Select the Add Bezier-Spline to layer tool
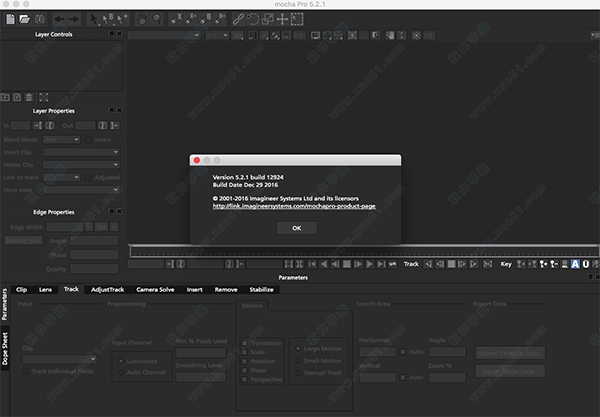The image size is (600, 417). (x=220, y=19)
